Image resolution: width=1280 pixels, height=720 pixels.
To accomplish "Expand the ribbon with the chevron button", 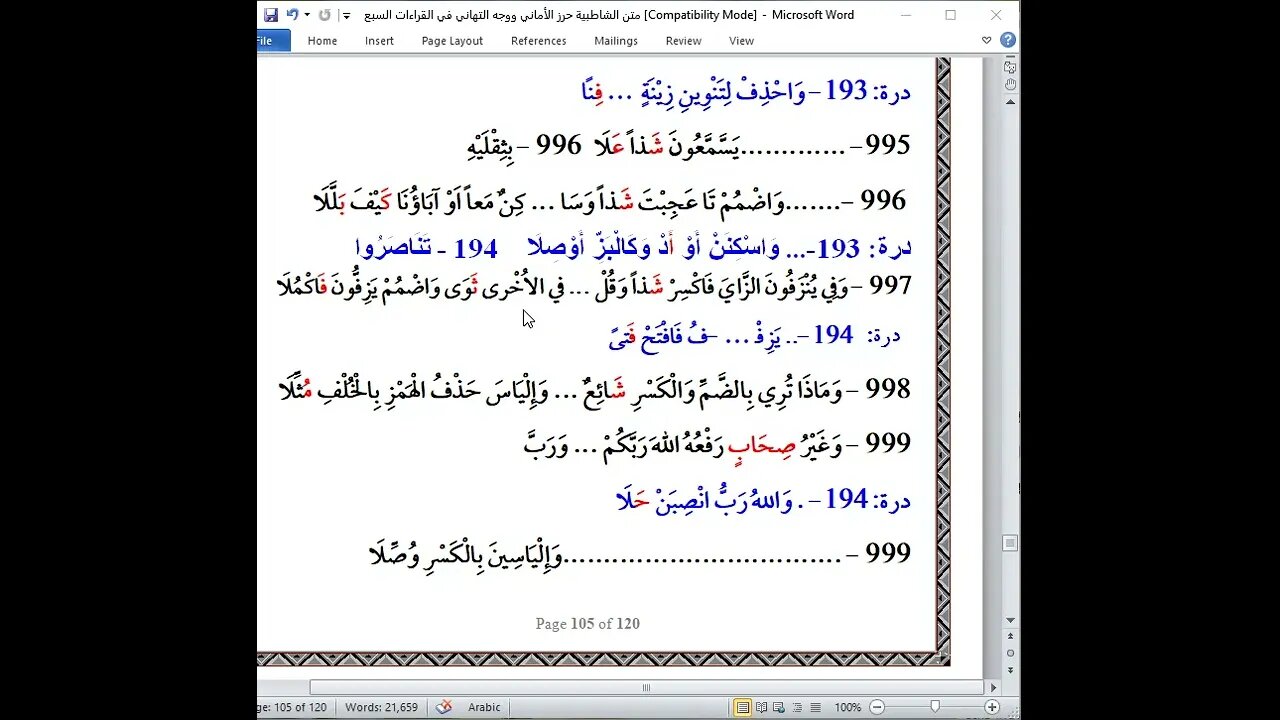I will pyautogui.click(x=986, y=41).
